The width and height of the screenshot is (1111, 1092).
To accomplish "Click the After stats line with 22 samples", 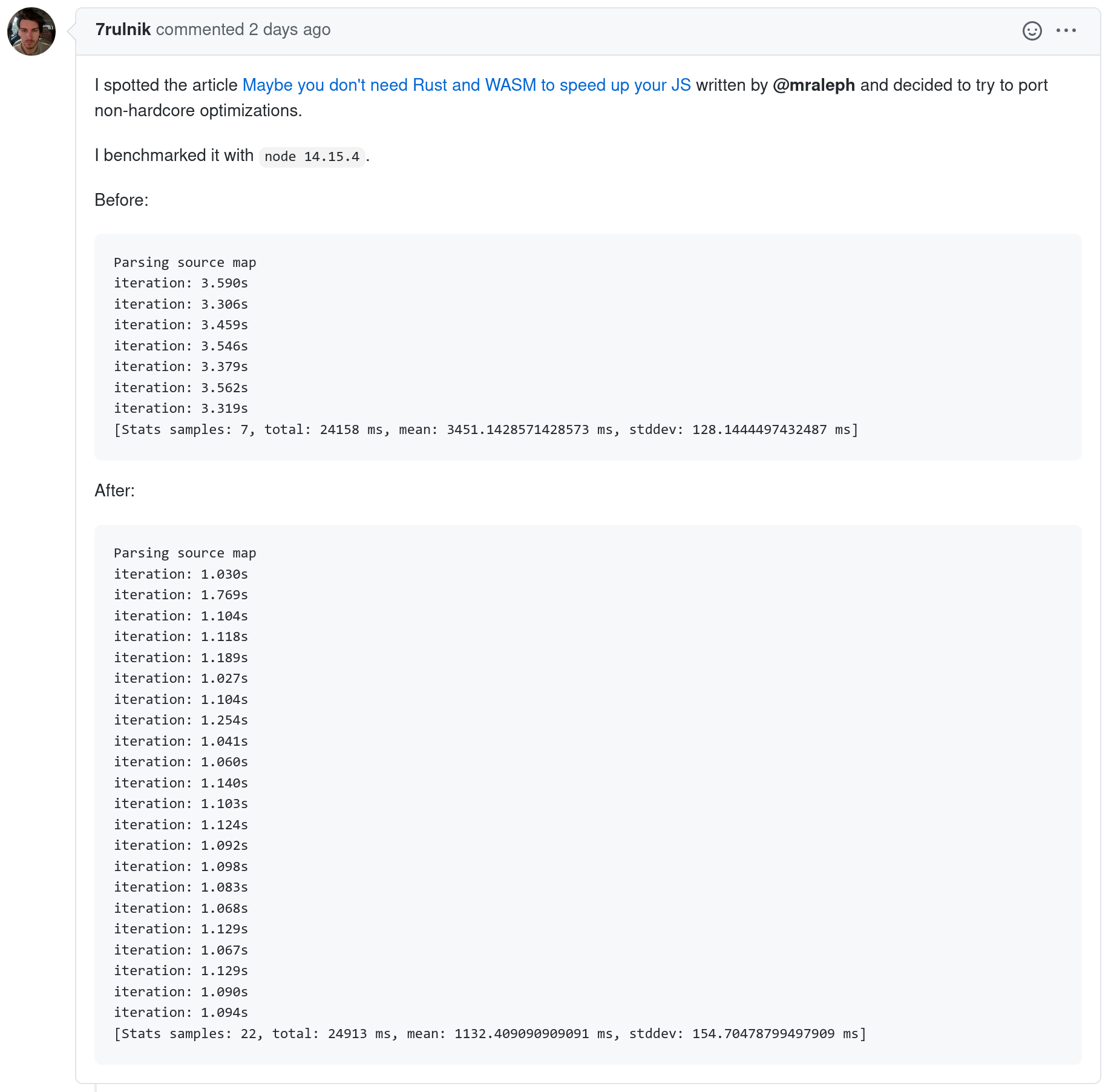I will click(x=490, y=1034).
